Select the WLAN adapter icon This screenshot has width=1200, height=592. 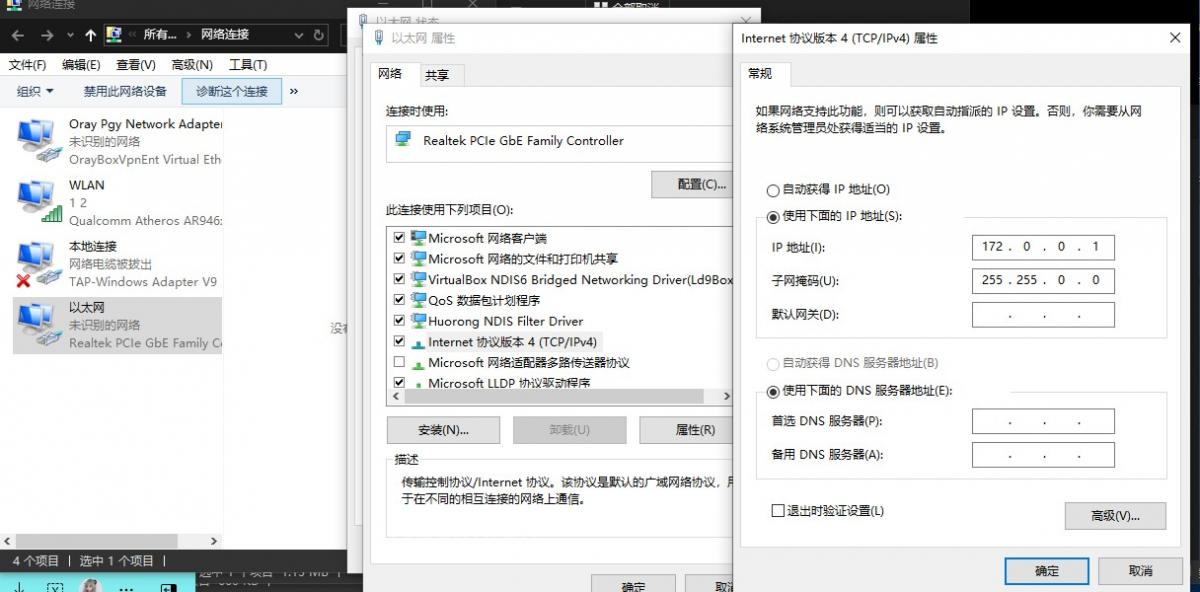pos(37,202)
